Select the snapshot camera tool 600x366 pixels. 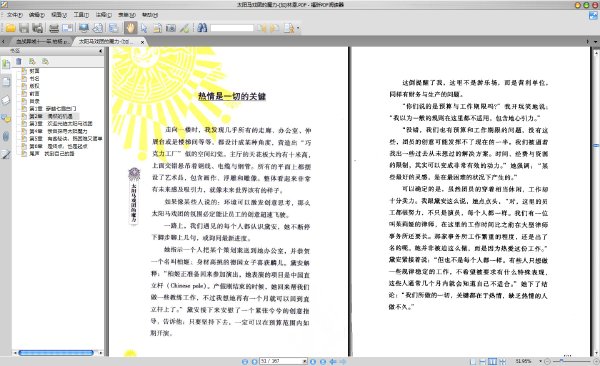click(171, 28)
